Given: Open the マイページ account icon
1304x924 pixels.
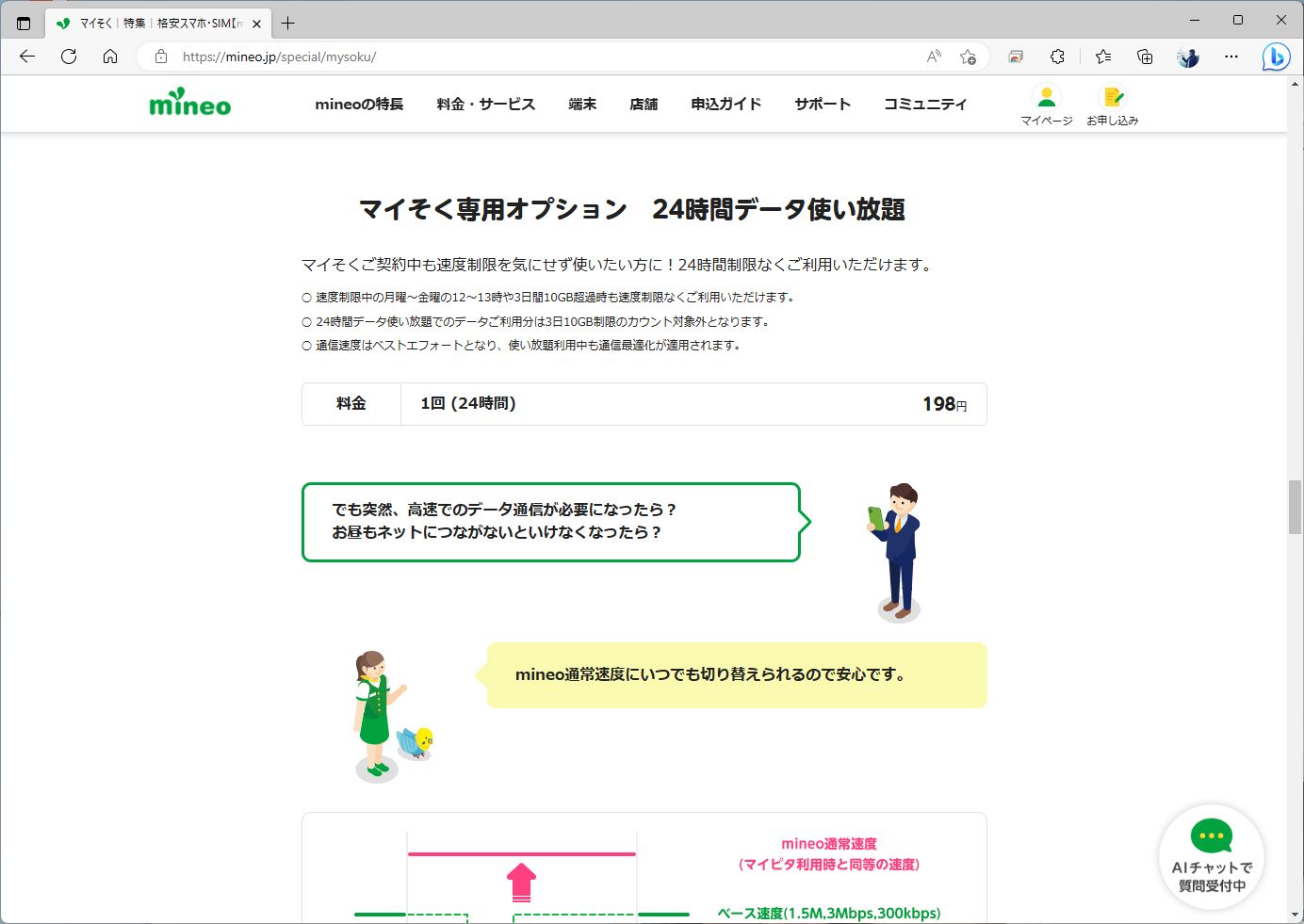Looking at the screenshot, I should 1046,105.
